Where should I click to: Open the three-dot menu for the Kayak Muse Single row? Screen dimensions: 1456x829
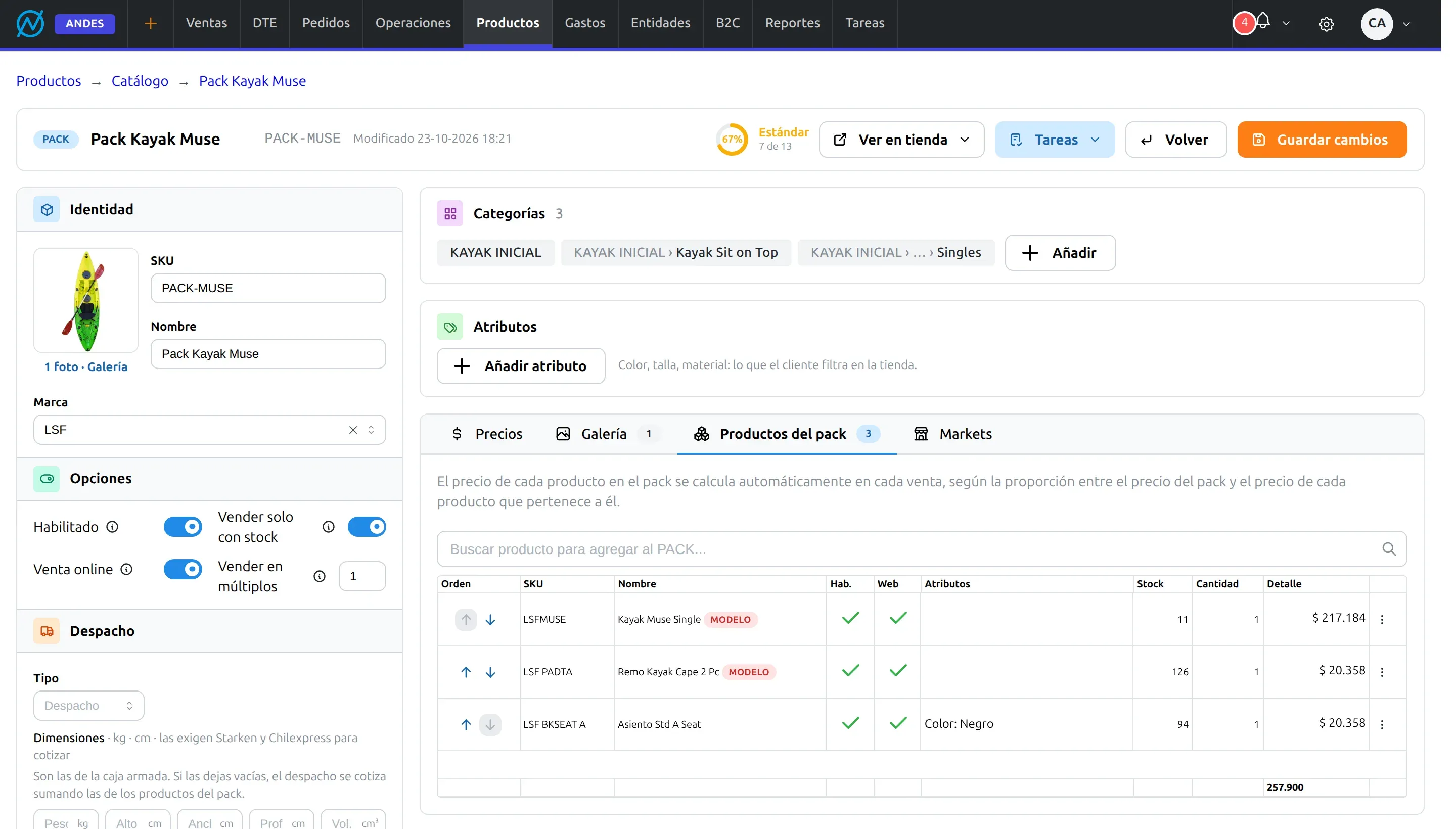pos(1382,619)
